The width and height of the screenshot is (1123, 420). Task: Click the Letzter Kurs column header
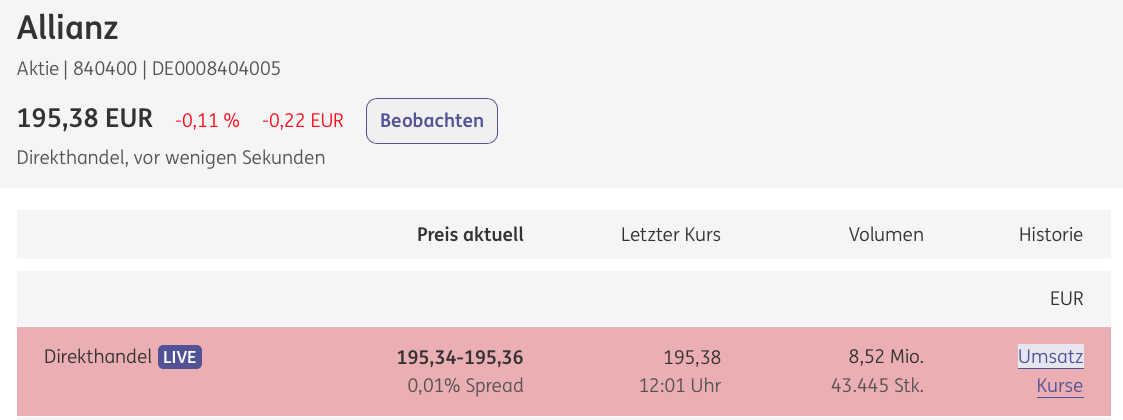(x=670, y=235)
